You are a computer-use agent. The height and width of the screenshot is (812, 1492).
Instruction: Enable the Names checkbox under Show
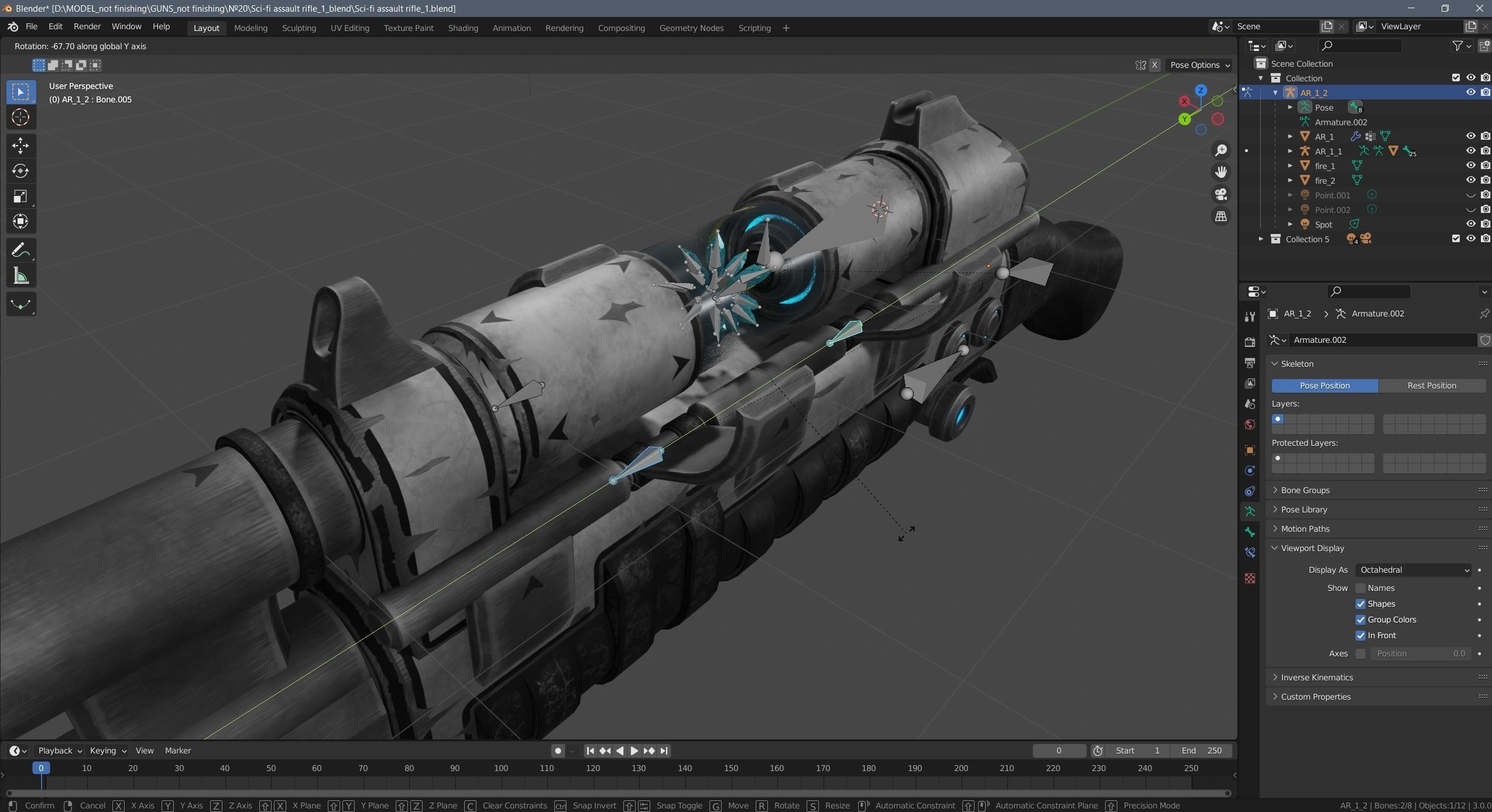[1361, 588]
